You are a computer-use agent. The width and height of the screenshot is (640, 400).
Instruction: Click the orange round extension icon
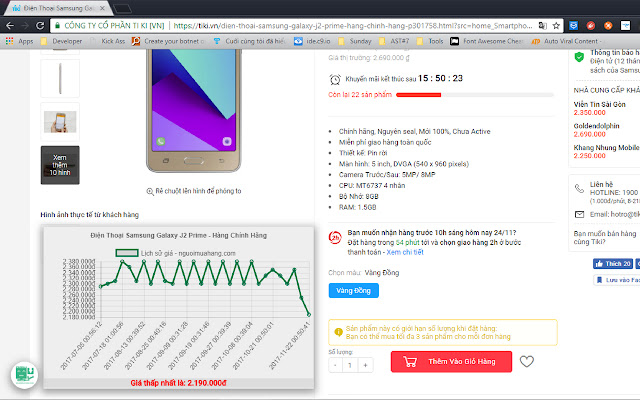click(x=608, y=26)
